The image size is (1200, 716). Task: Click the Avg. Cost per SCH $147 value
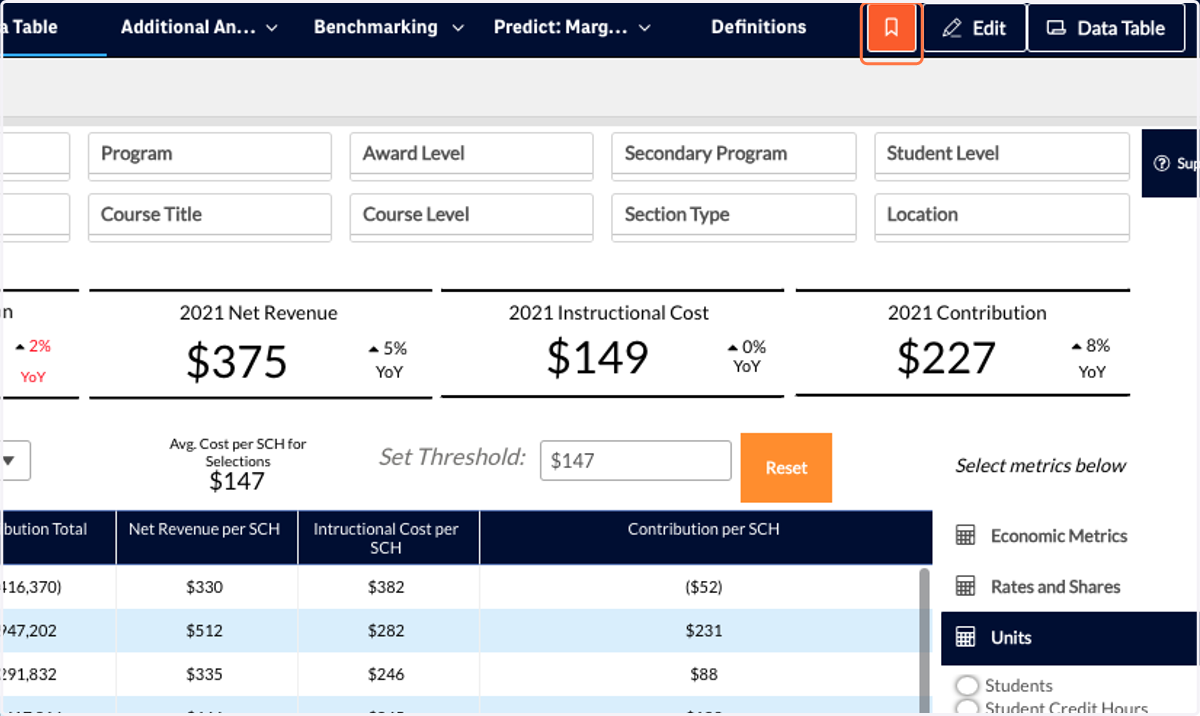(237, 482)
